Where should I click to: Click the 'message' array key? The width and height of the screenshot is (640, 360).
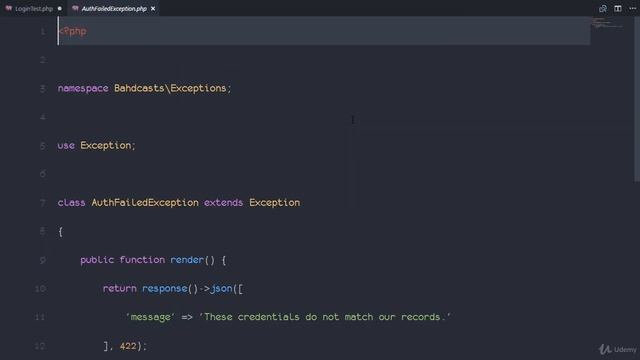point(150,317)
